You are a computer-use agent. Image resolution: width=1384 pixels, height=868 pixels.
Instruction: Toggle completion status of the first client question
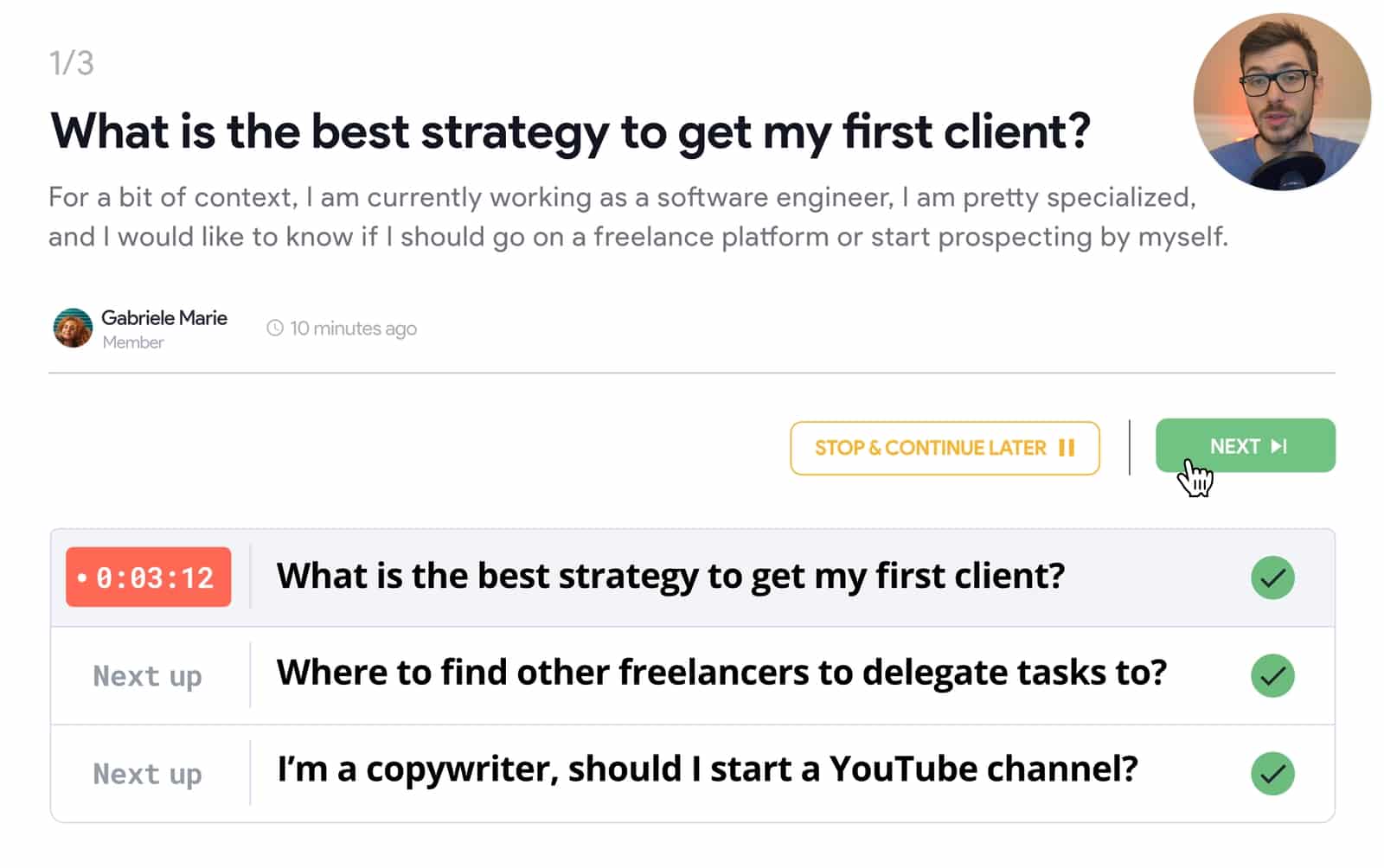coord(1272,578)
